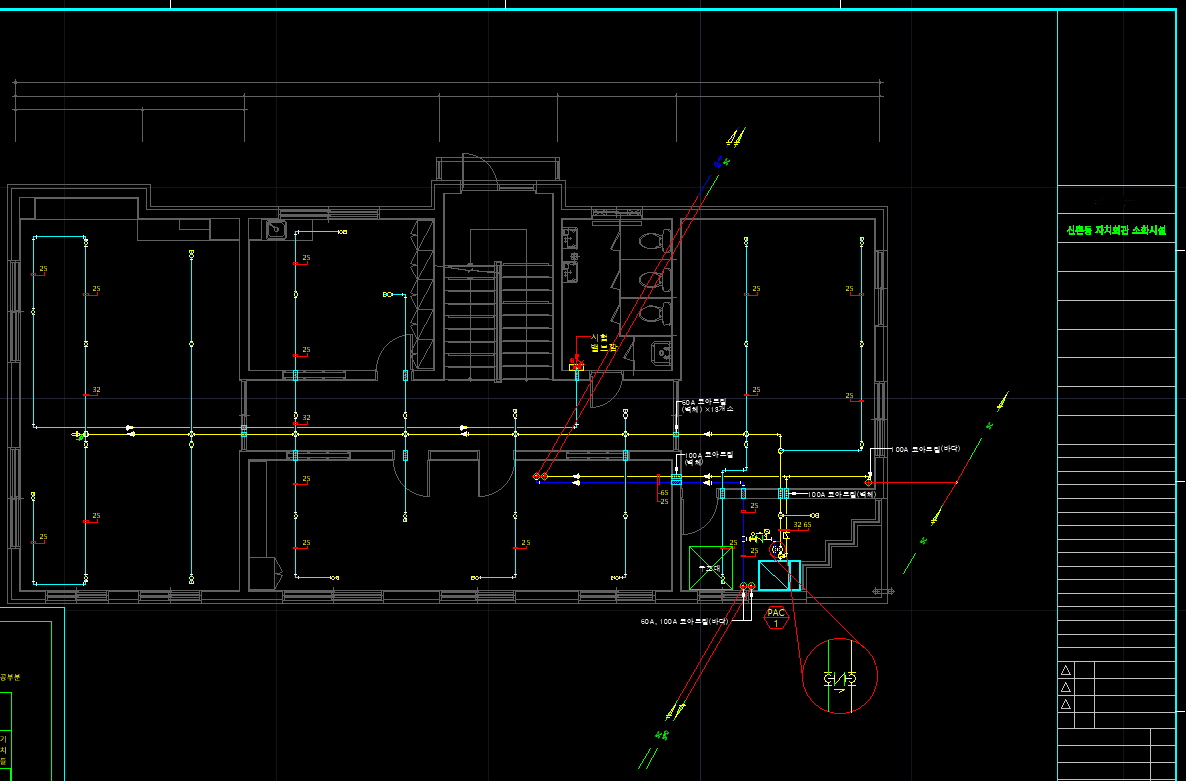Click the cyan PAC unit rectangle

point(778,576)
